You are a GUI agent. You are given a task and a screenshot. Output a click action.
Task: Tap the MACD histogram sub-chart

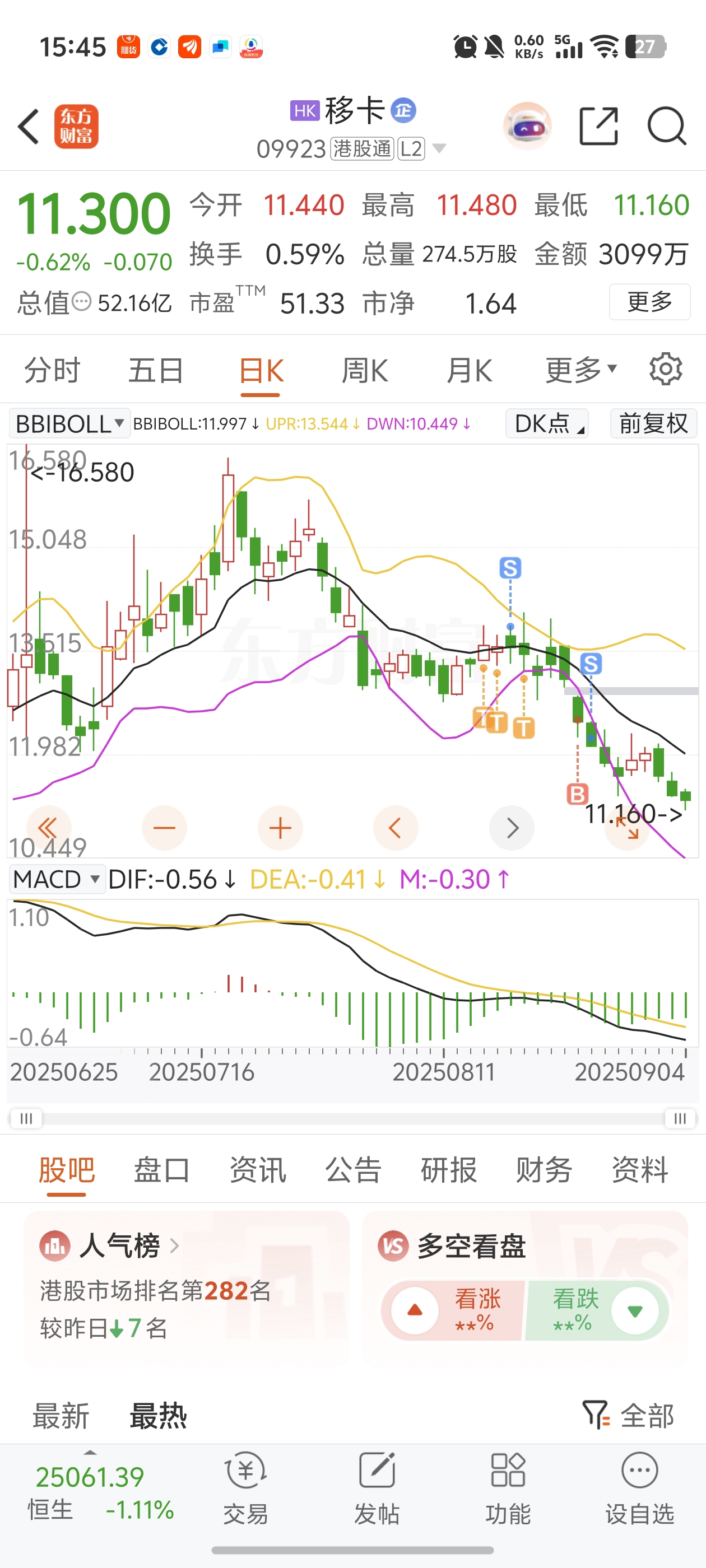click(352, 973)
